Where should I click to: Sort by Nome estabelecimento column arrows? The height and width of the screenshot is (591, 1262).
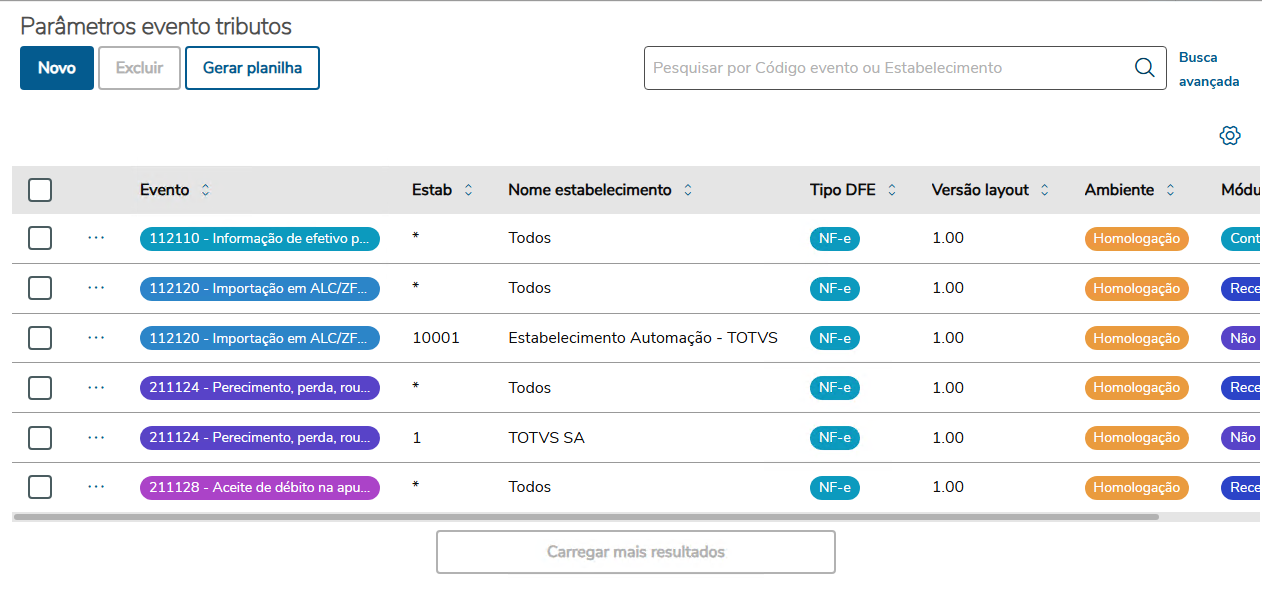point(688,190)
